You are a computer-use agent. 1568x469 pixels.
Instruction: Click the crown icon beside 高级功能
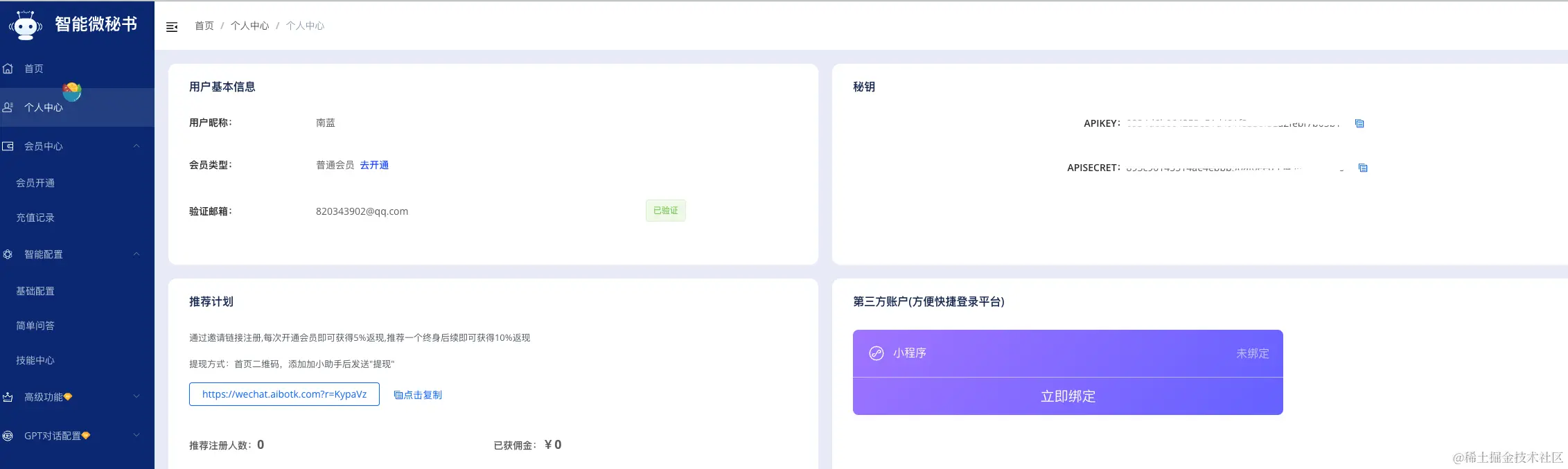(8, 397)
